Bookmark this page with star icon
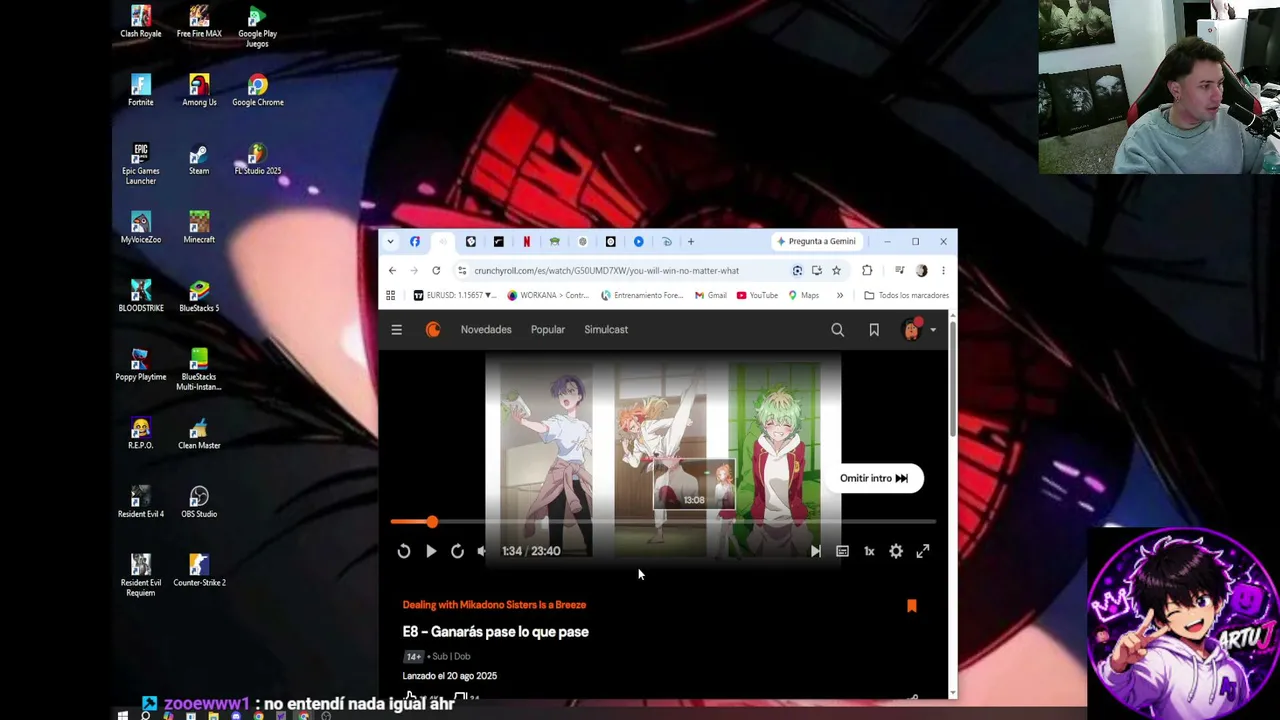 [836, 270]
